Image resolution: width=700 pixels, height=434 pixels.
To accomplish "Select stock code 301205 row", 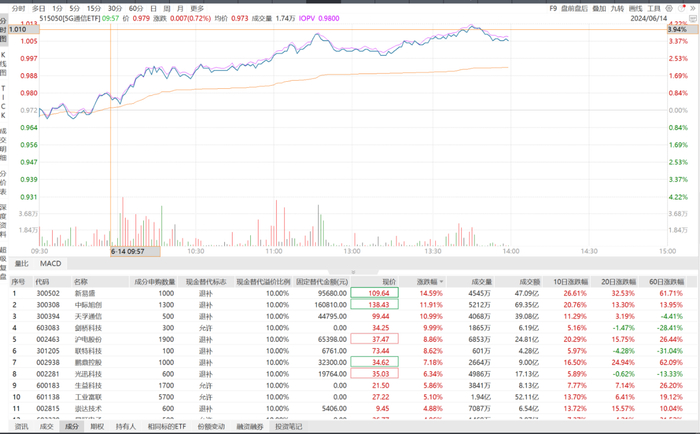I will click(x=353, y=351).
